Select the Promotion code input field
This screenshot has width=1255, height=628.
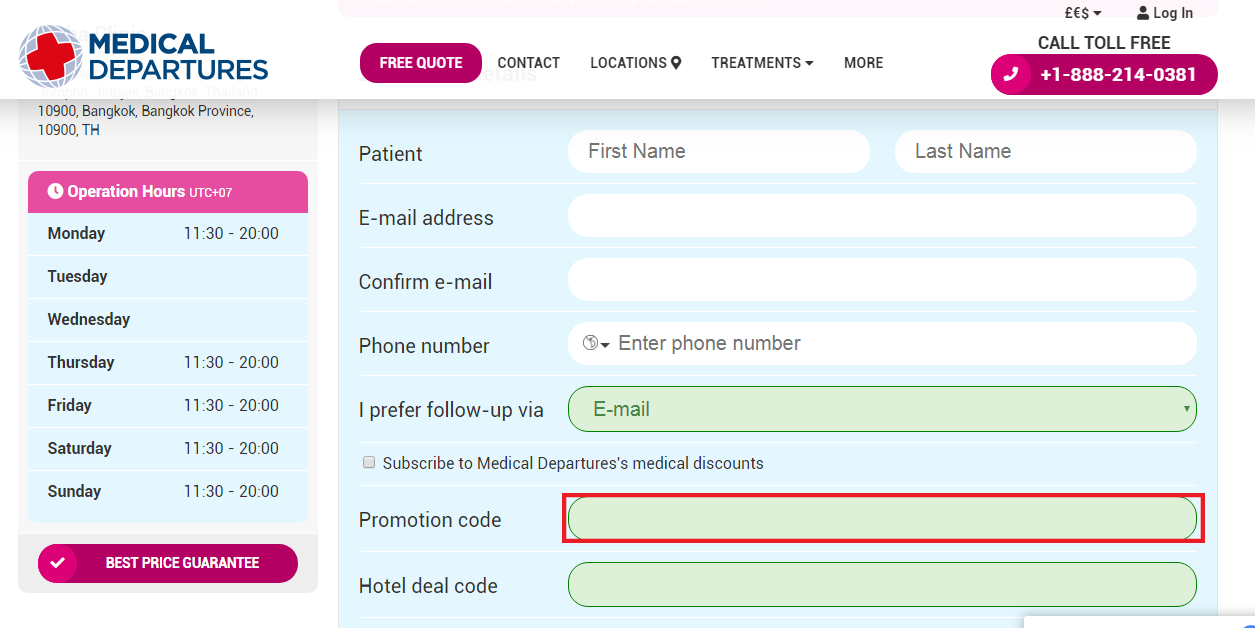pyautogui.click(x=881, y=518)
